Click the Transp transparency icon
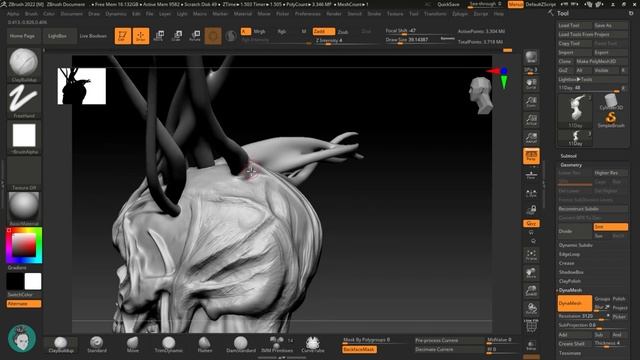The height and width of the screenshot is (360, 640). click(x=531, y=345)
